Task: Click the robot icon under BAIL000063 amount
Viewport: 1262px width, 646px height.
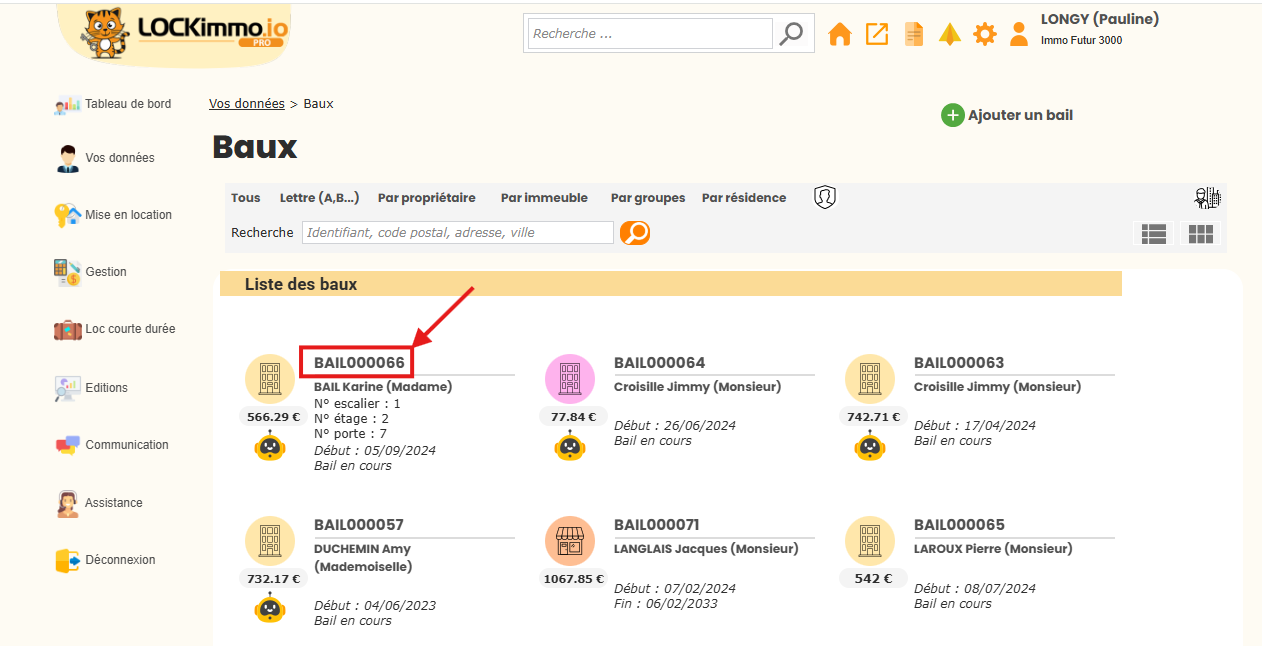Action: pos(870,445)
